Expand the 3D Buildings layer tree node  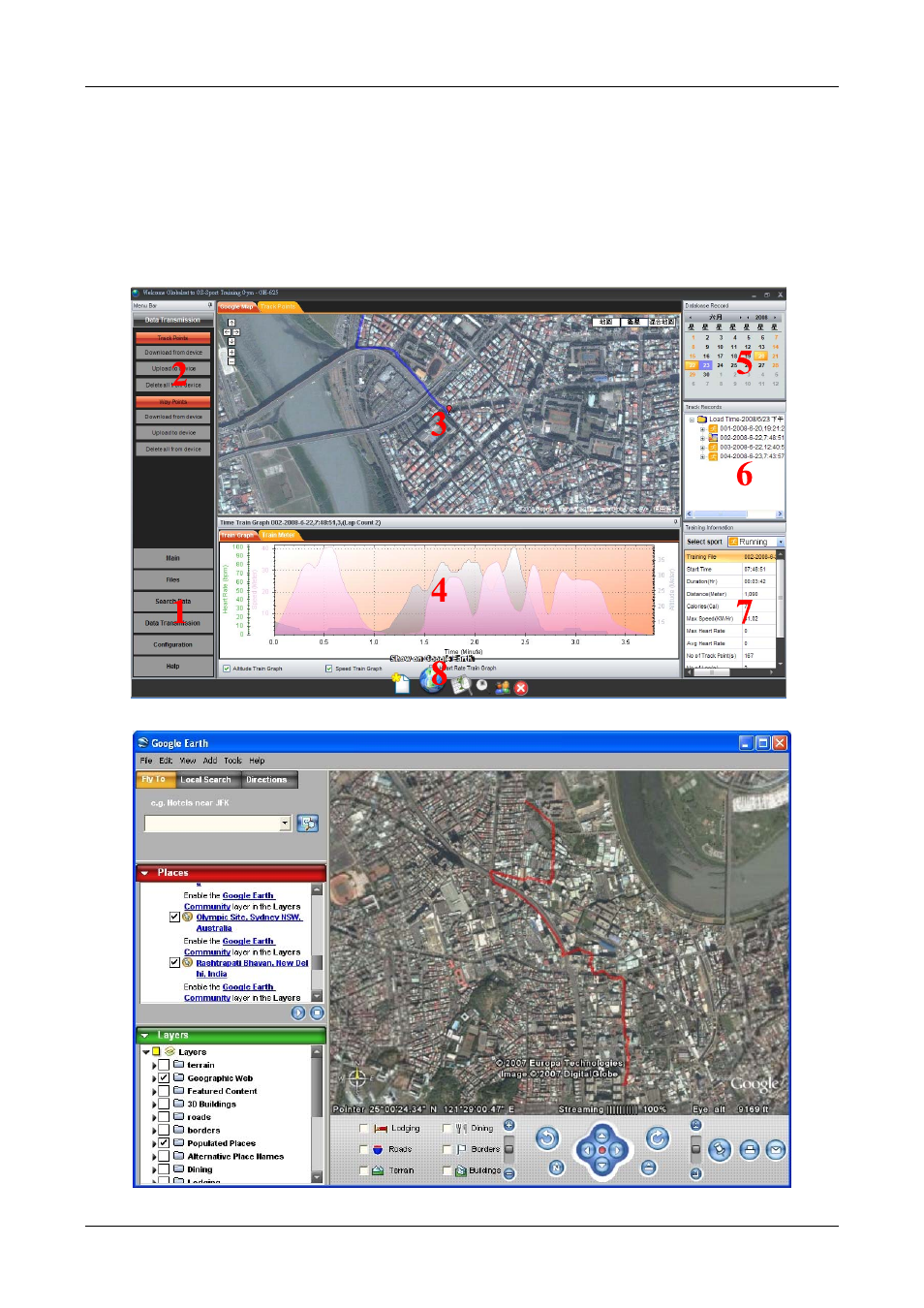[x=154, y=1104]
